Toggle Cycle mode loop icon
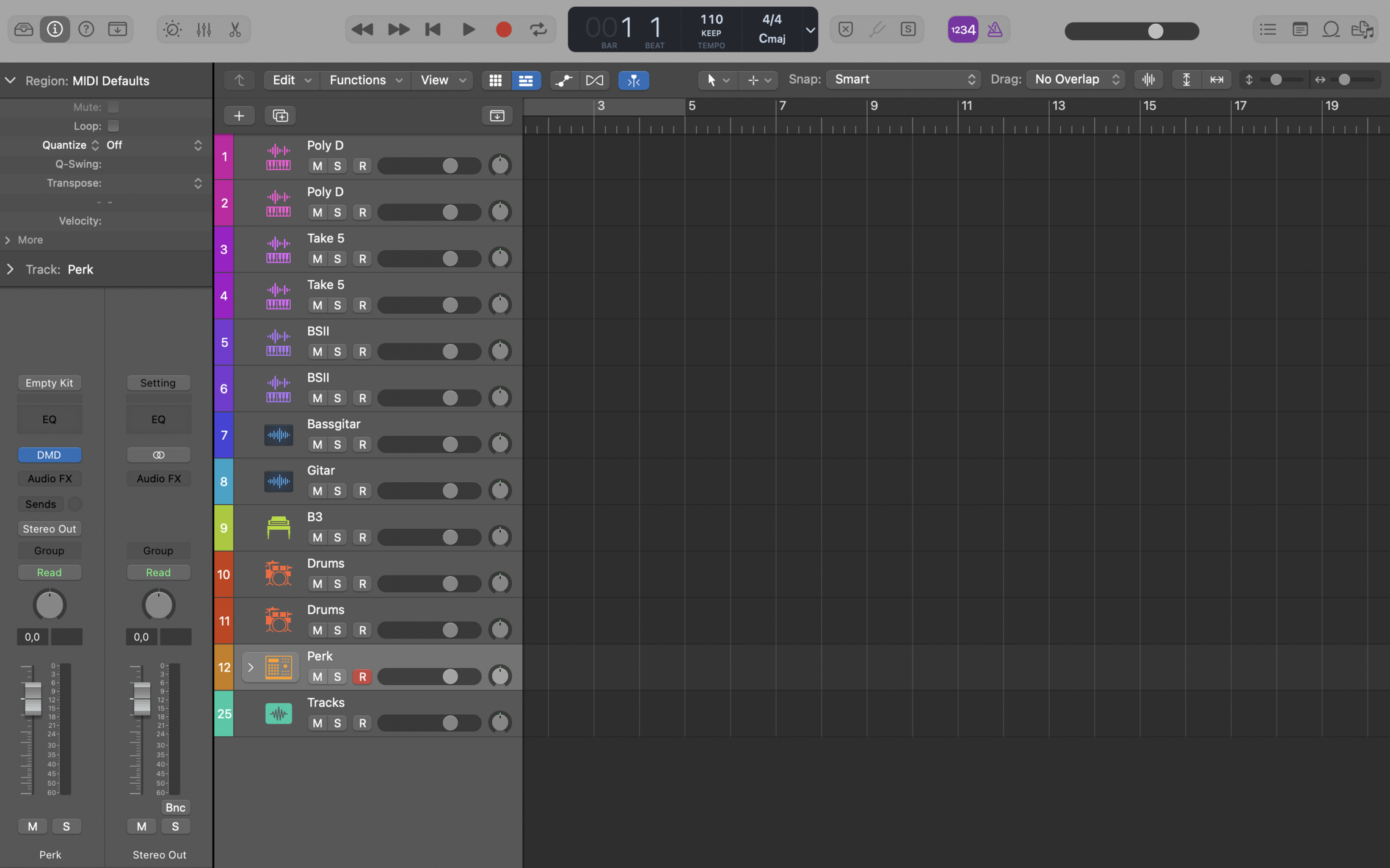The height and width of the screenshot is (868, 1390). pyautogui.click(x=538, y=29)
